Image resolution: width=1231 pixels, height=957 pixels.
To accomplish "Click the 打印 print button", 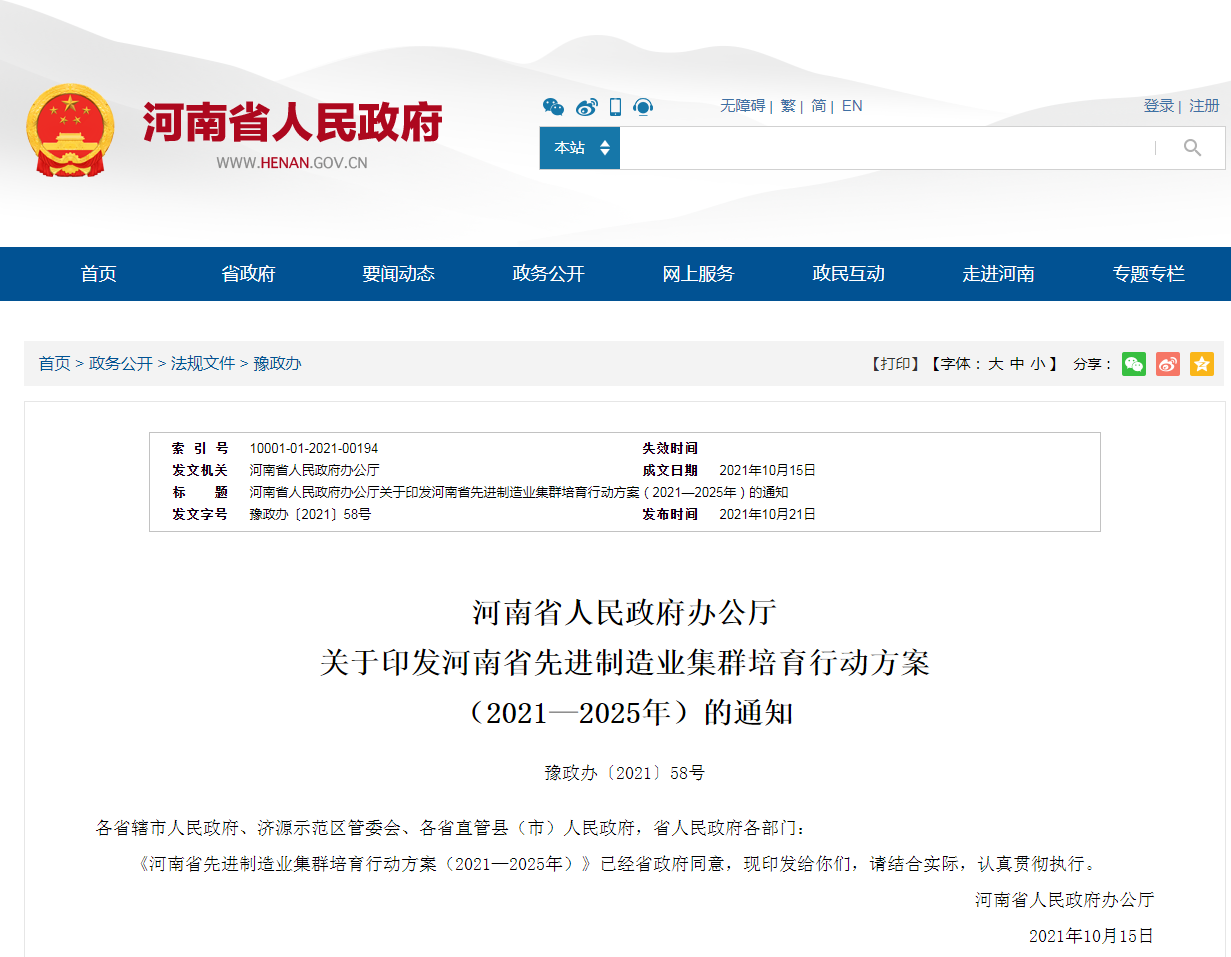I will (895, 364).
